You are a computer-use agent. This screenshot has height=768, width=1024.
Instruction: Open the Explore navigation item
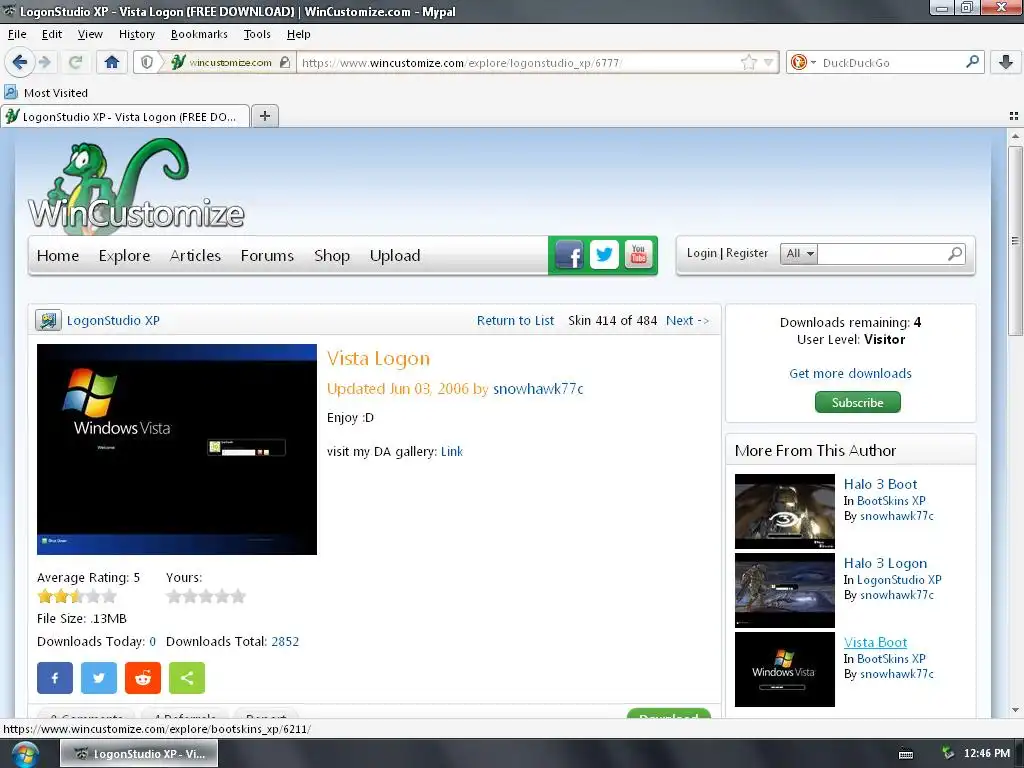[x=125, y=255]
